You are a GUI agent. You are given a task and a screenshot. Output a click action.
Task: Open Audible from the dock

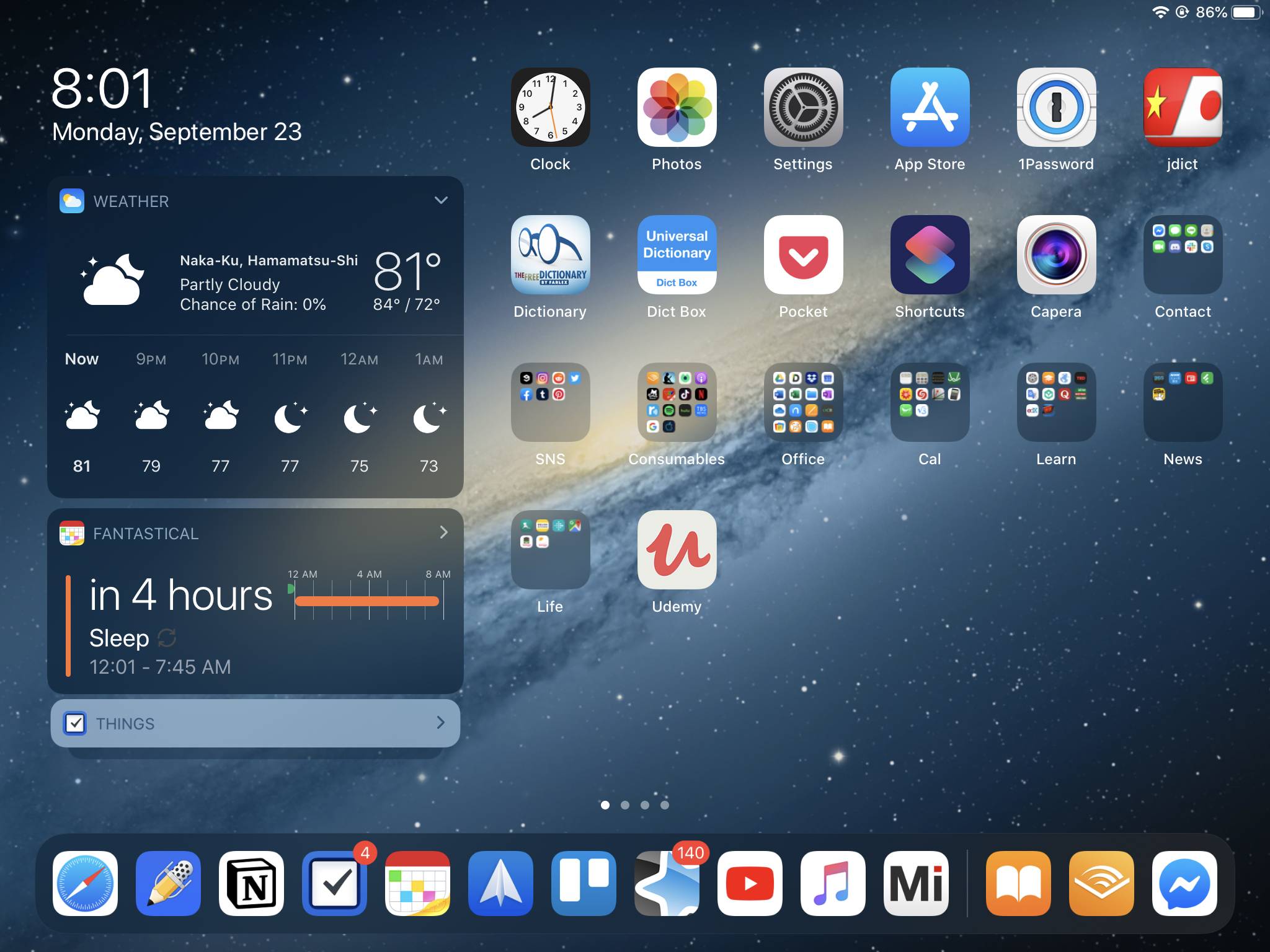(1101, 883)
